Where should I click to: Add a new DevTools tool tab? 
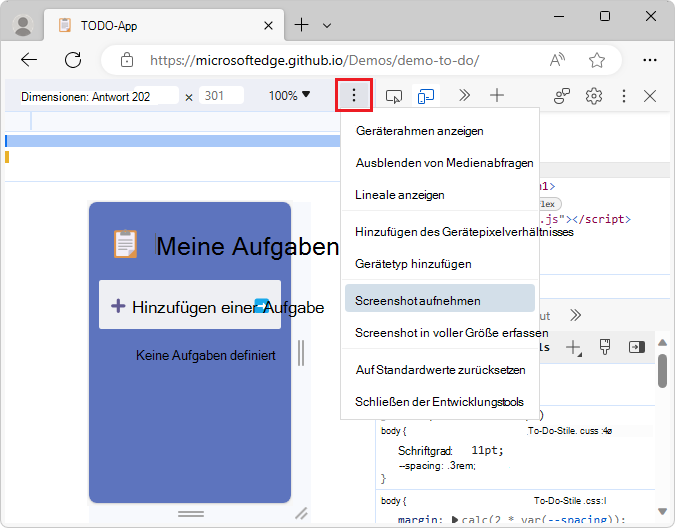point(497,95)
